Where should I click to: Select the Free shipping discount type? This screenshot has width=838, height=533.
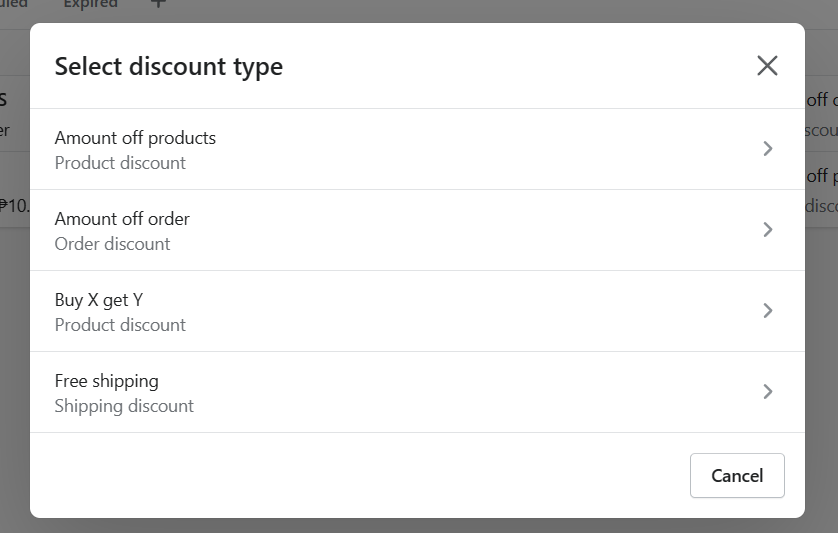click(x=417, y=392)
